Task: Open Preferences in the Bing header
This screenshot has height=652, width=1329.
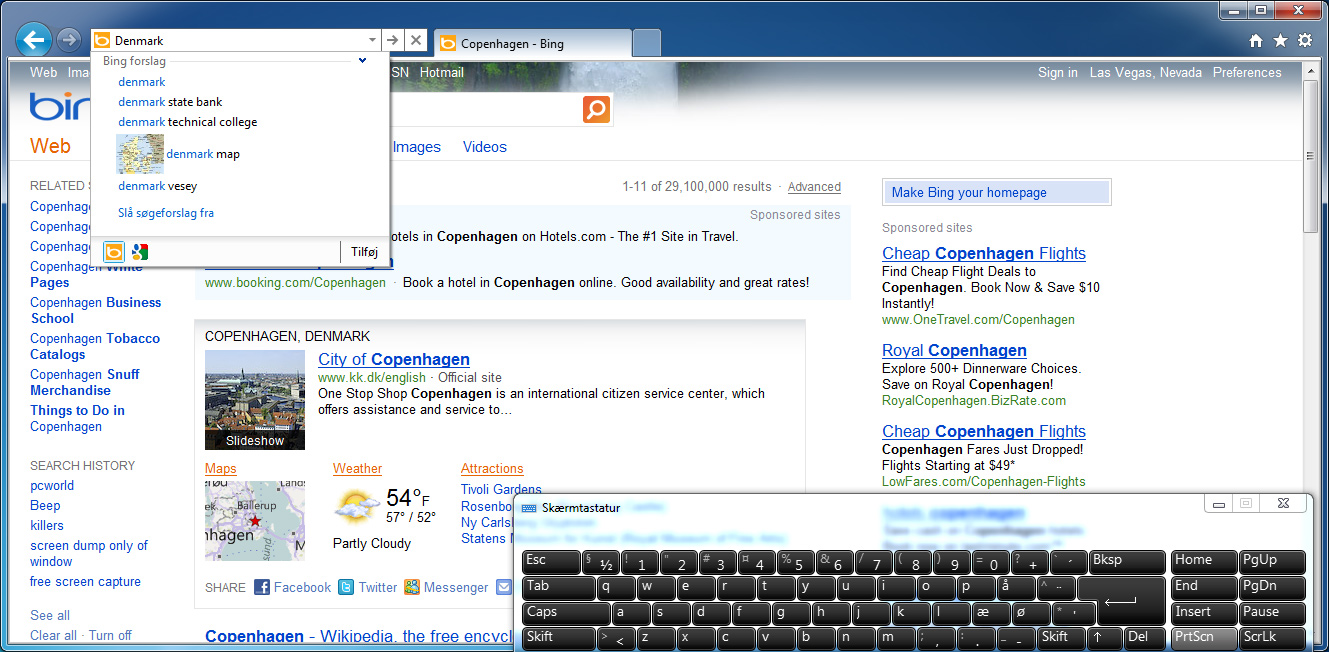Action: pyautogui.click(x=1247, y=72)
